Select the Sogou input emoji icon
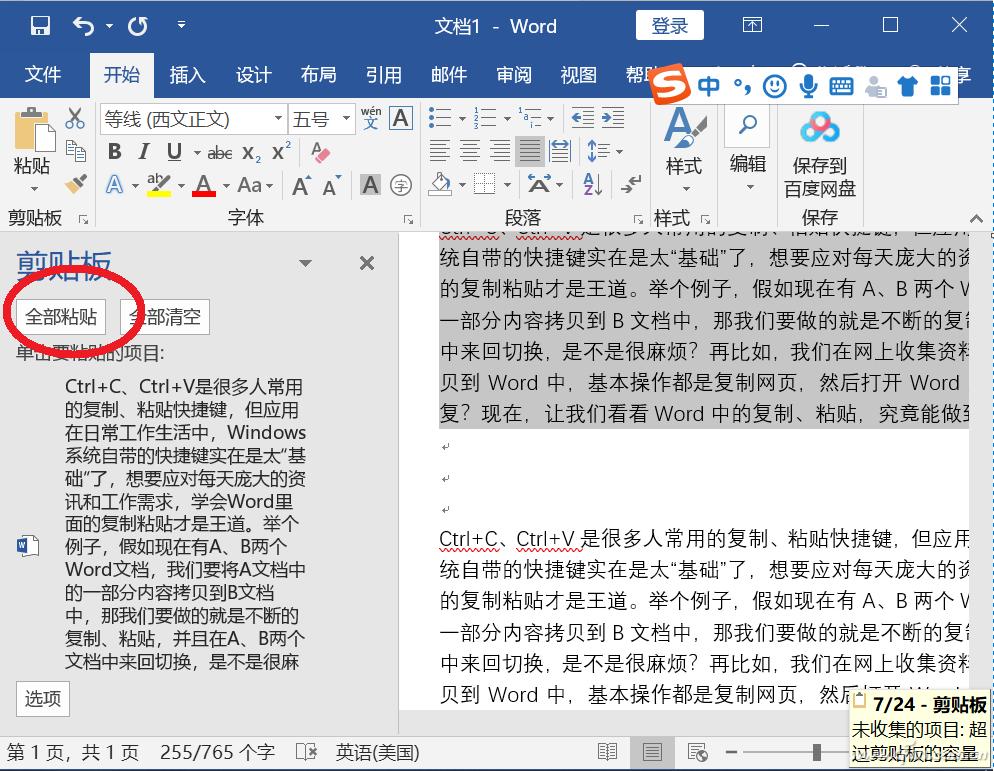The image size is (994, 771). click(x=773, y=88)
